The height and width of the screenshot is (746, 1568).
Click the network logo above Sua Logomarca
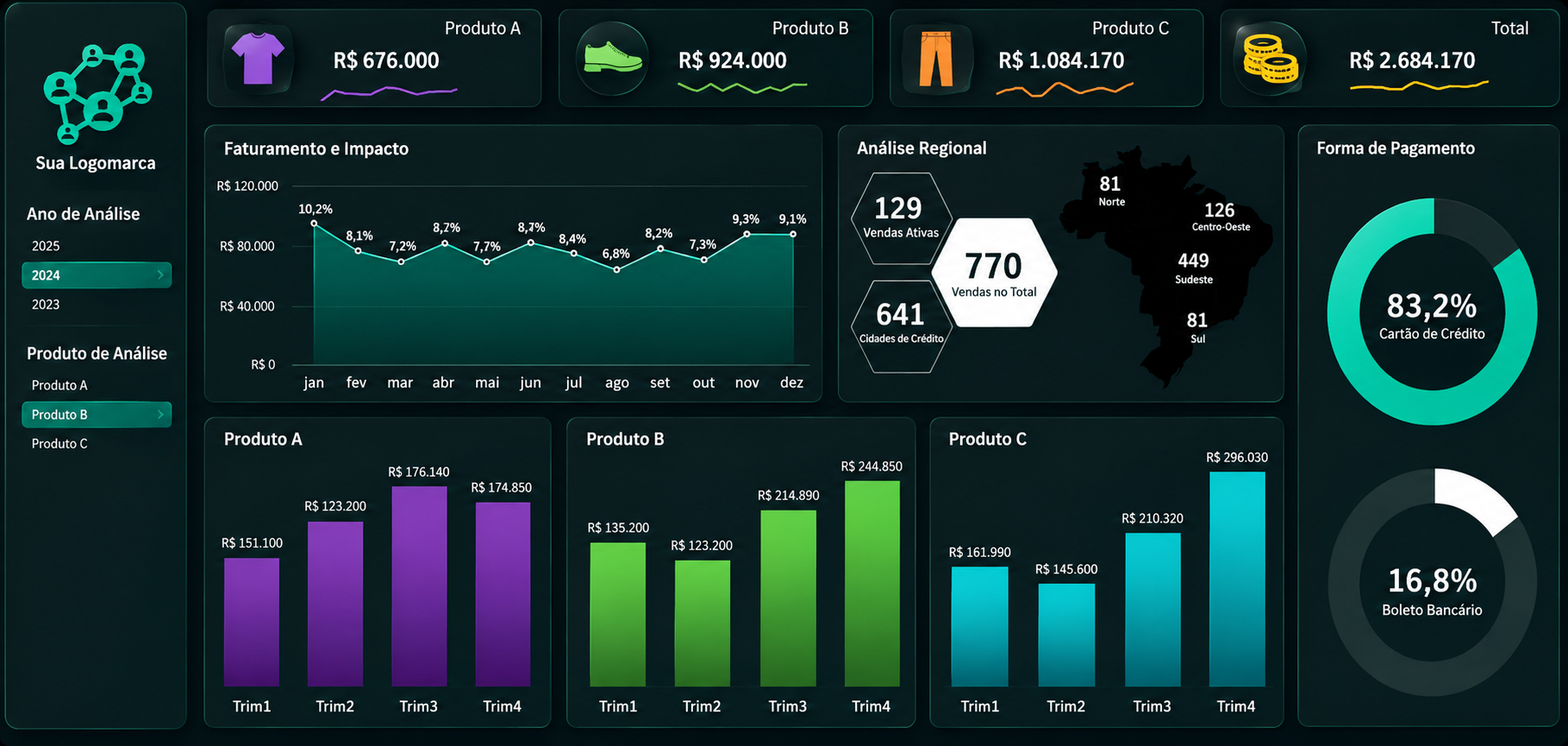pos(97,93)
